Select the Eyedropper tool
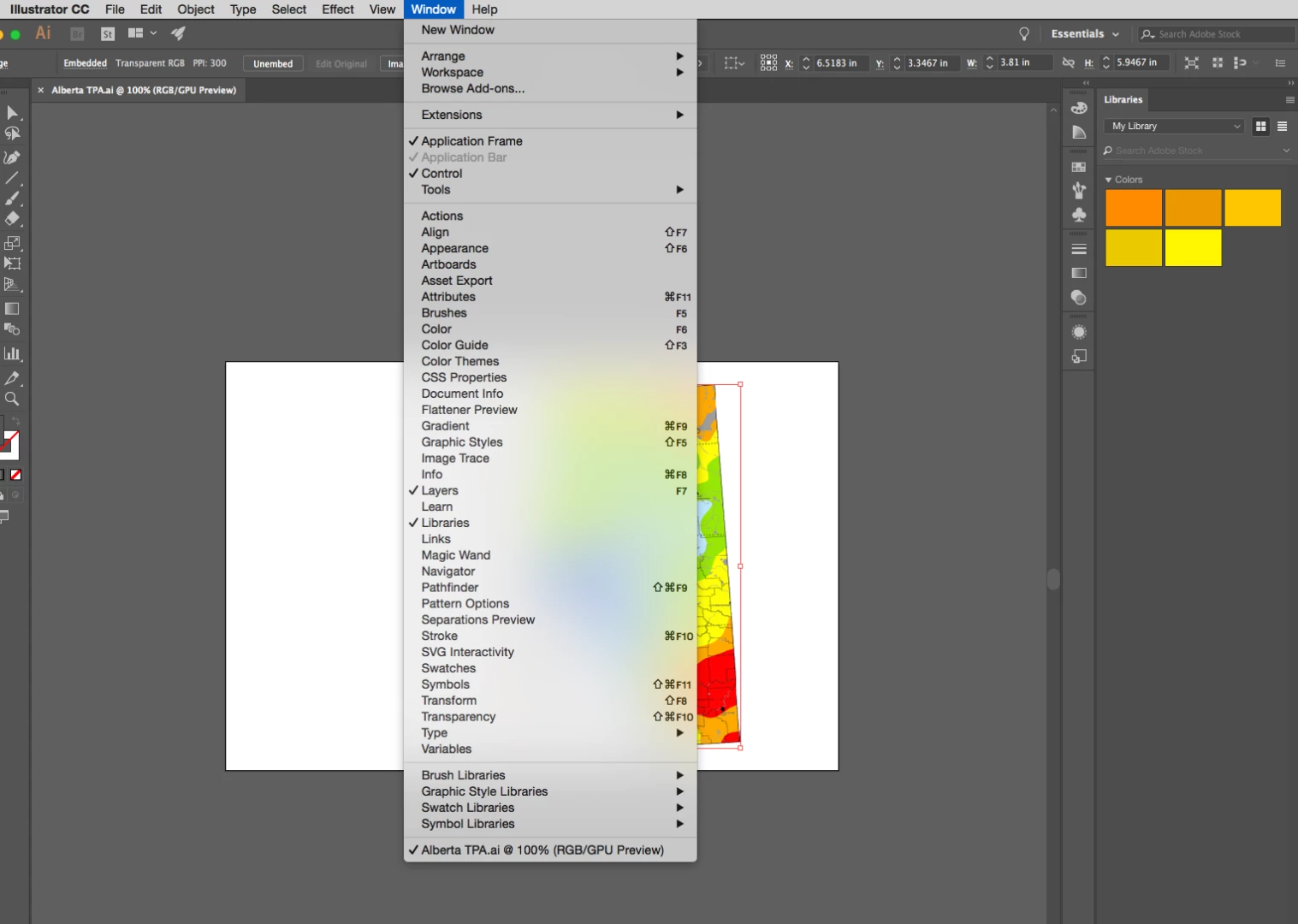Viewport: 1298px width, 924px height. click(x=12, y=378)
